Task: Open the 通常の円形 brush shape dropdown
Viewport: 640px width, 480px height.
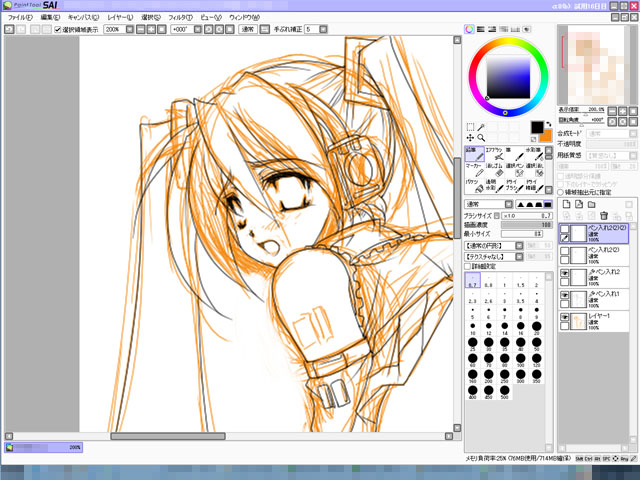Action: click(519, 246)
